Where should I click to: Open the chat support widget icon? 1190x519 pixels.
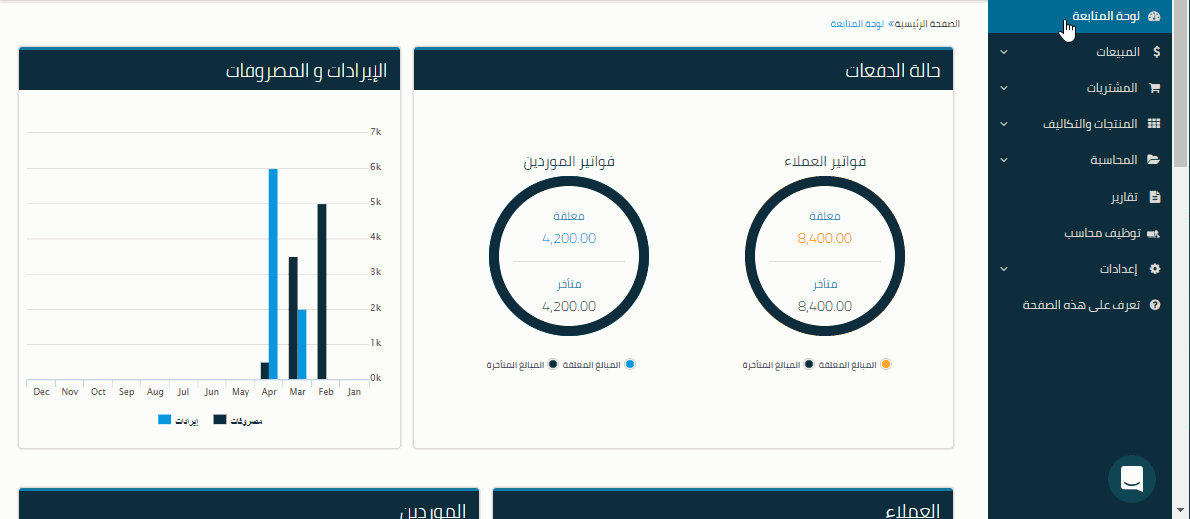click(1132, 480)
